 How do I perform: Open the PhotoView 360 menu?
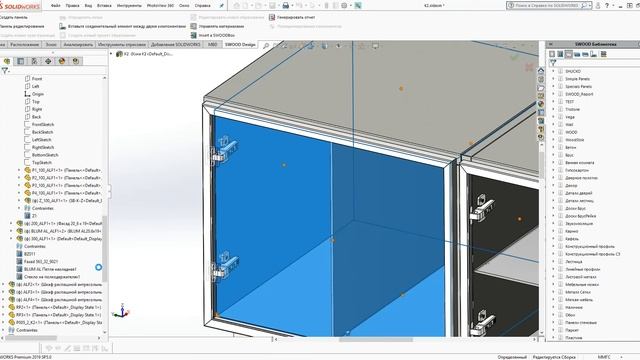pos(160,6)
